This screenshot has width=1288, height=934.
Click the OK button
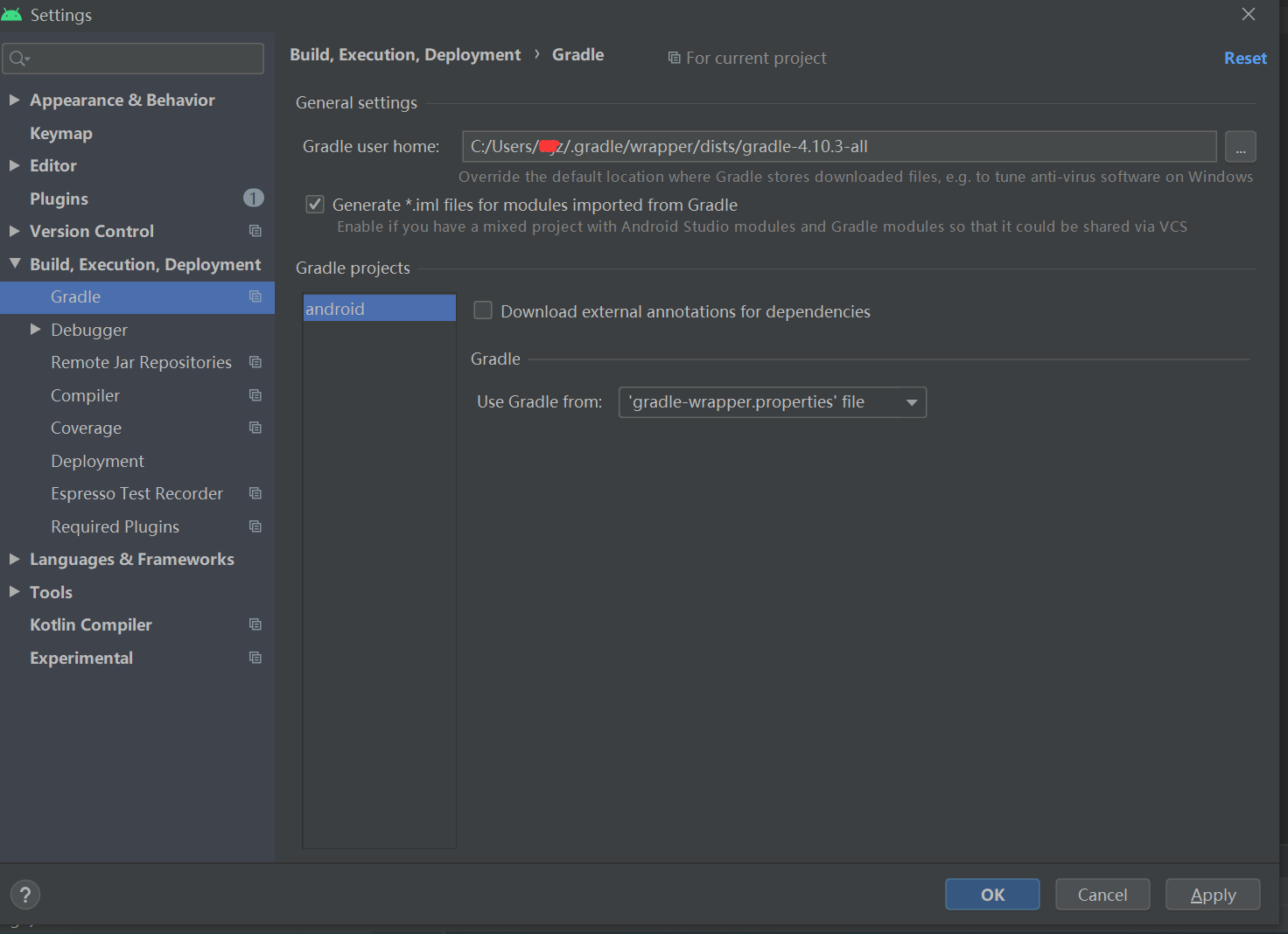pyautogui.click(x=992, y=895)
